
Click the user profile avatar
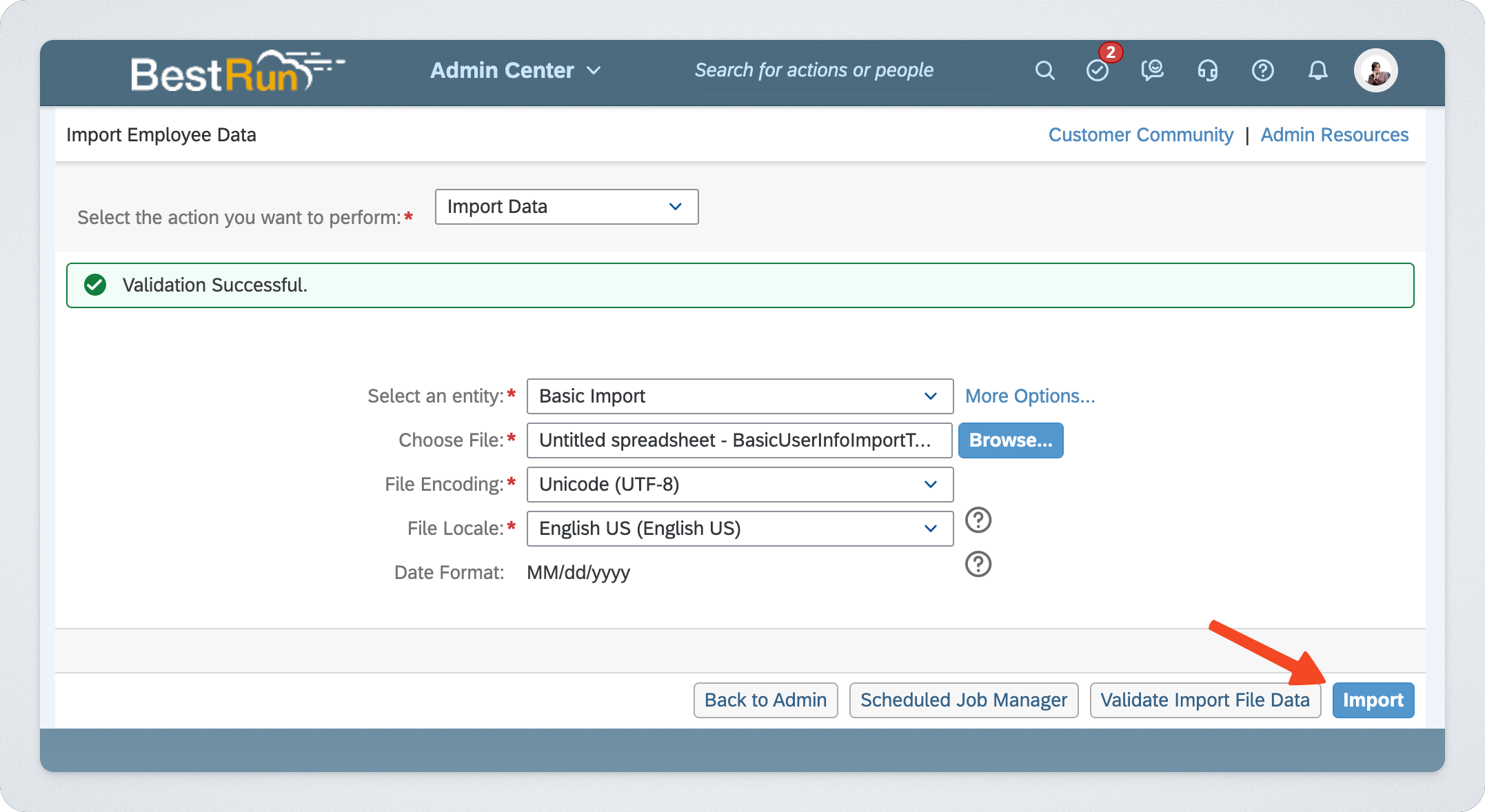pos(1375,70)
